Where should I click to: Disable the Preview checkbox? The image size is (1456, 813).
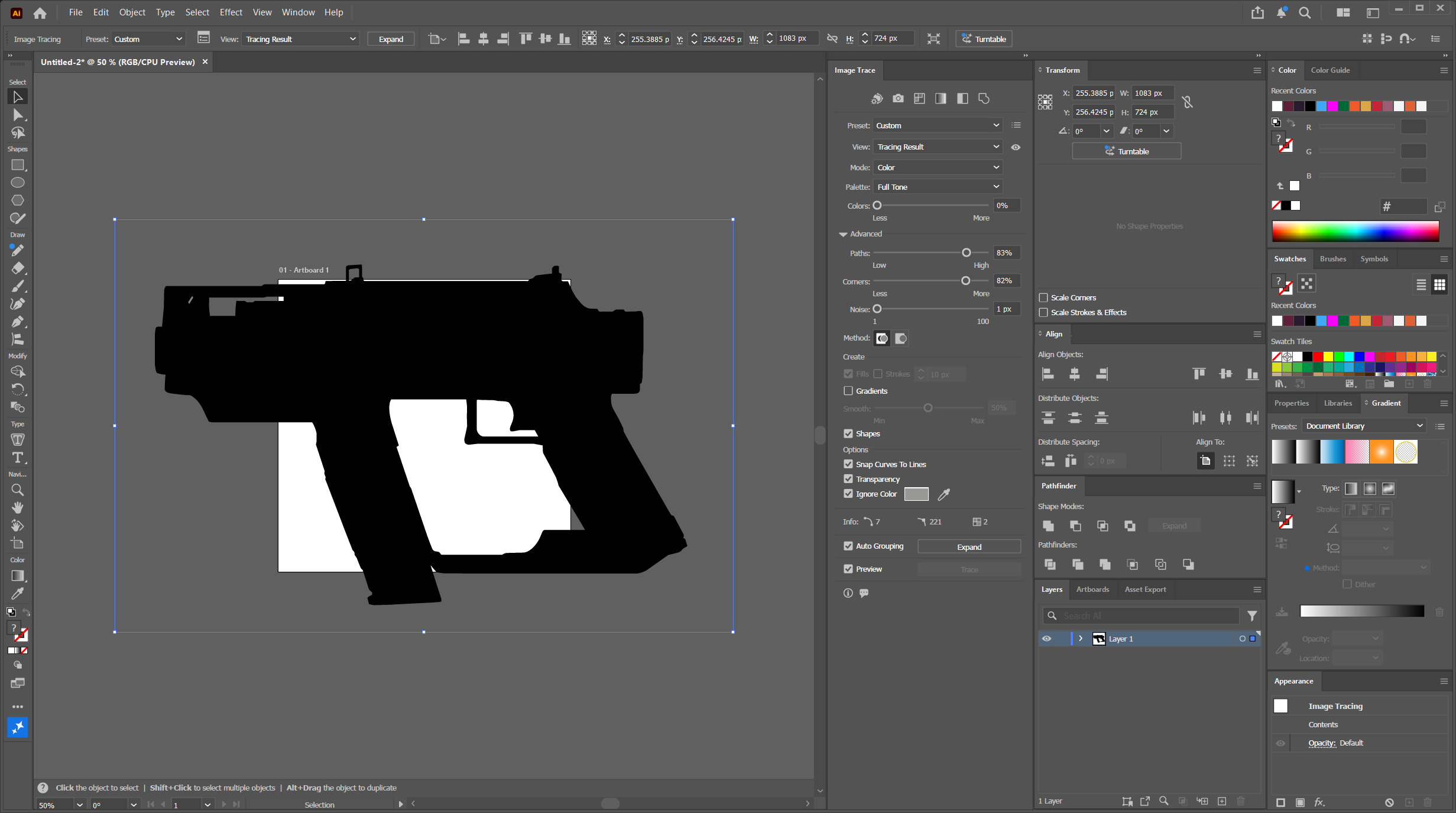tap(848, 569)
